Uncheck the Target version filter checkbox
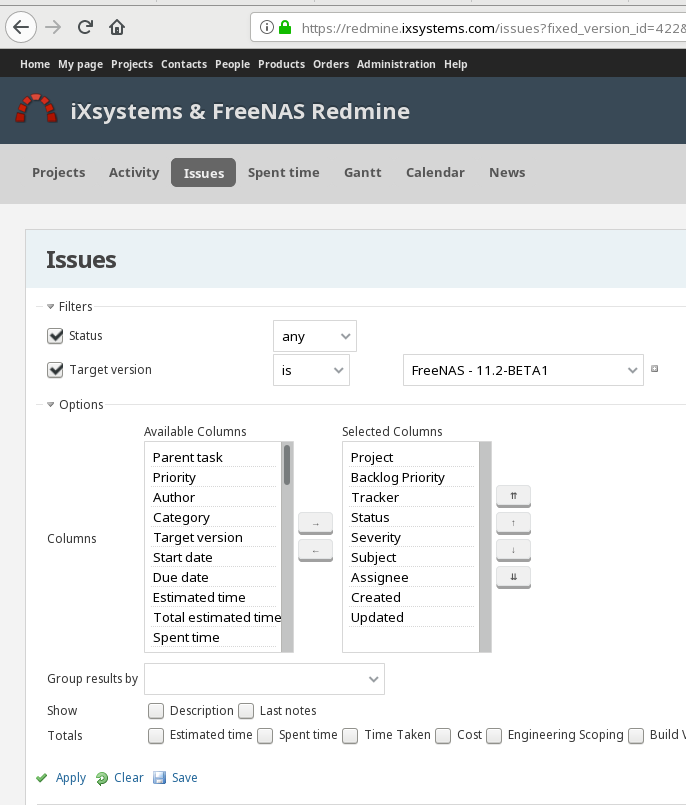The height and width of the screenshot is (805, 686). 55,370
